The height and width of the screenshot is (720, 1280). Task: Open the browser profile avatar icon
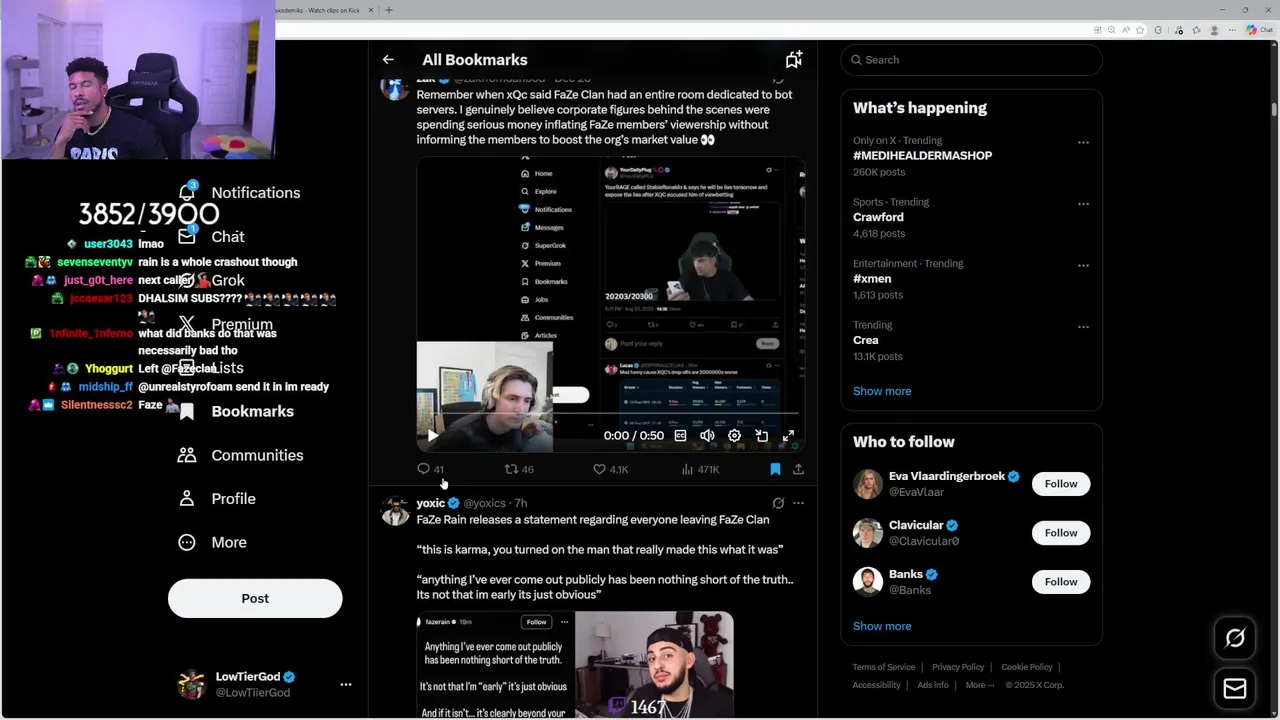(1214, 30)
